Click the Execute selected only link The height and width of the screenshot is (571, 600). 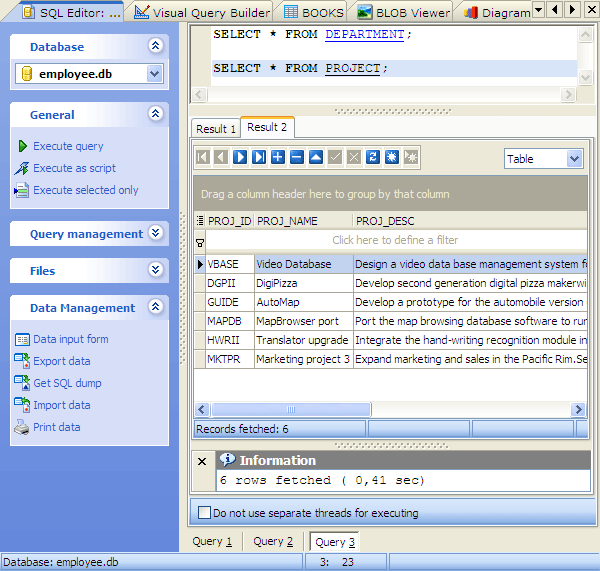pyautogui.click(x=86, y=190)
